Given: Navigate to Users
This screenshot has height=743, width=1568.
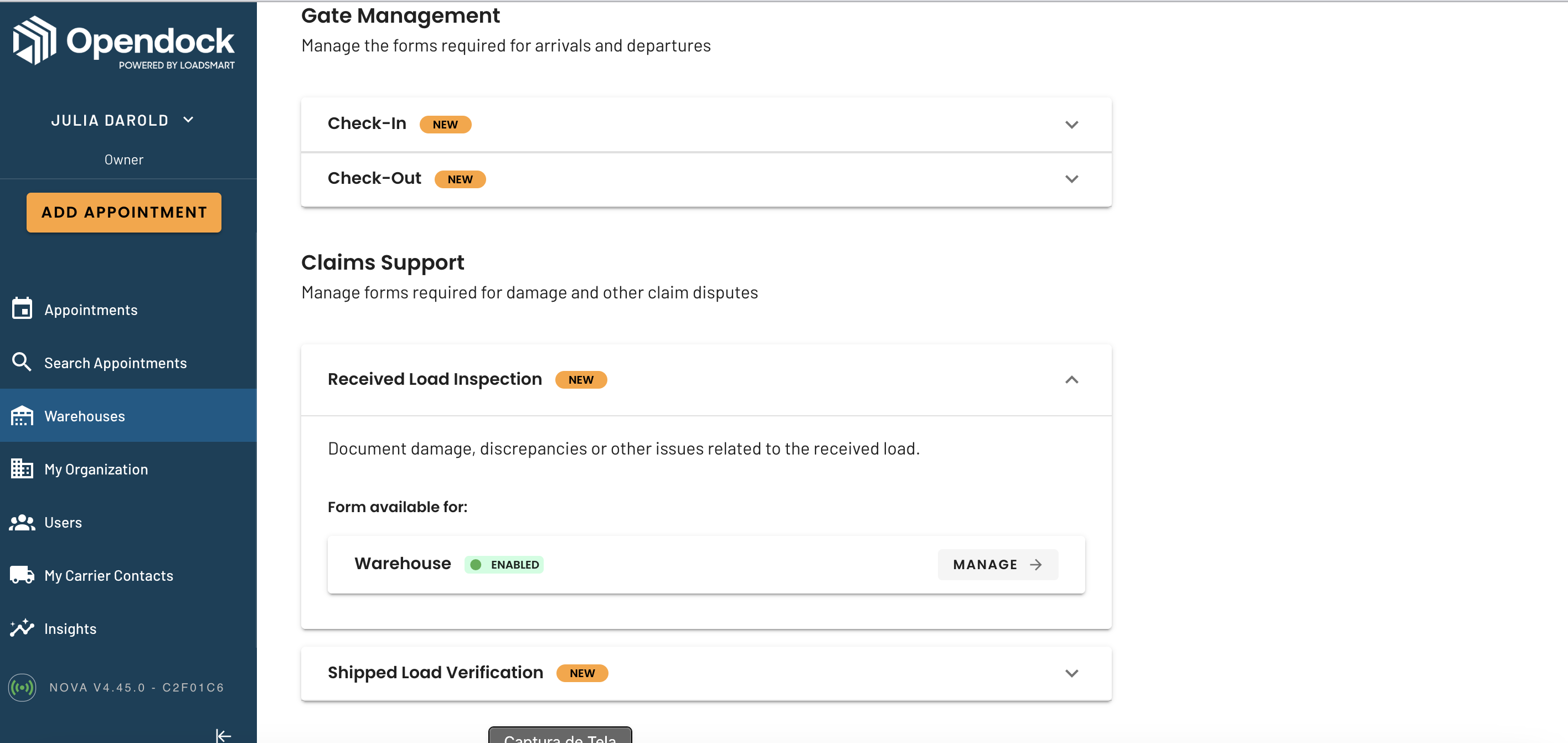Looking at the screenshot, I should pyautogui.click(x=63, y=522).
